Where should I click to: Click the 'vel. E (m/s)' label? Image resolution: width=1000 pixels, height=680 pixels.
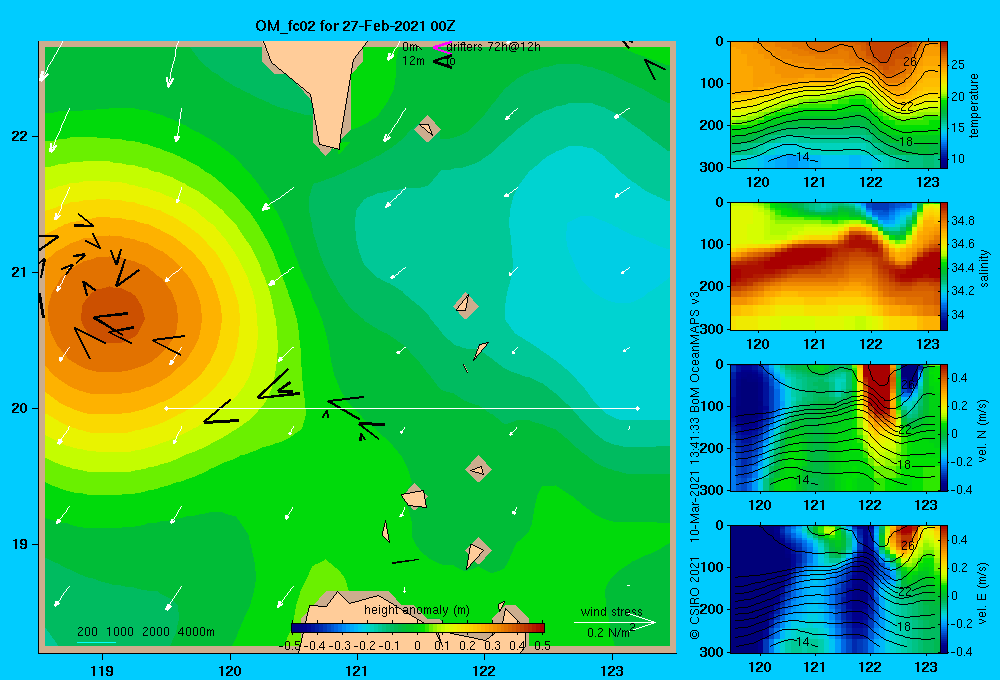(983, 593)
